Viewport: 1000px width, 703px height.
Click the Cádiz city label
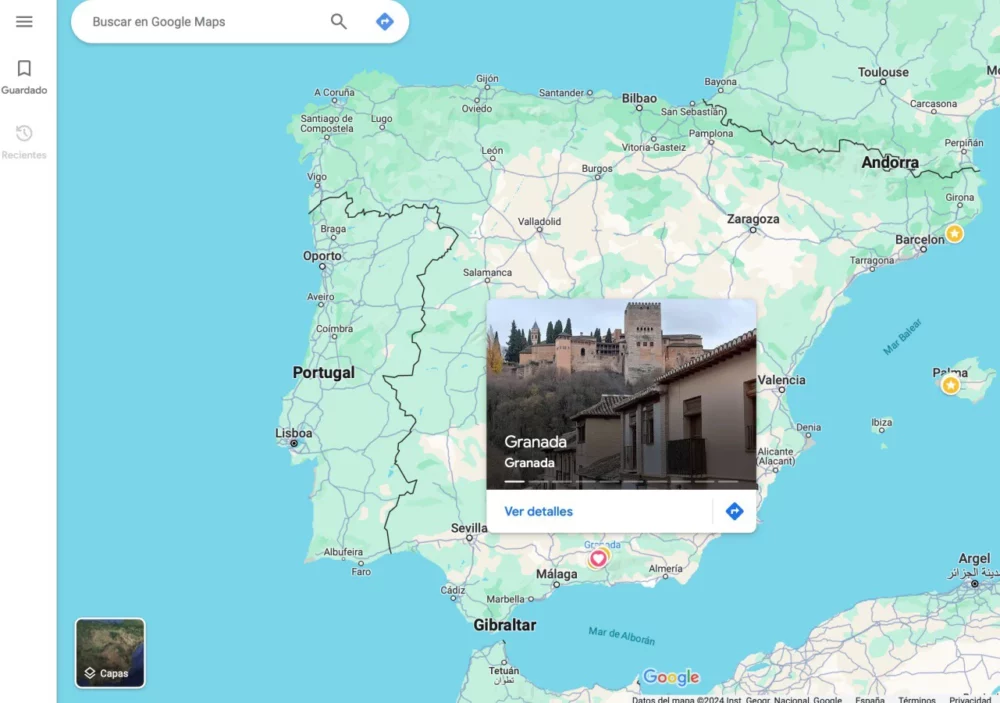(453, 590)
